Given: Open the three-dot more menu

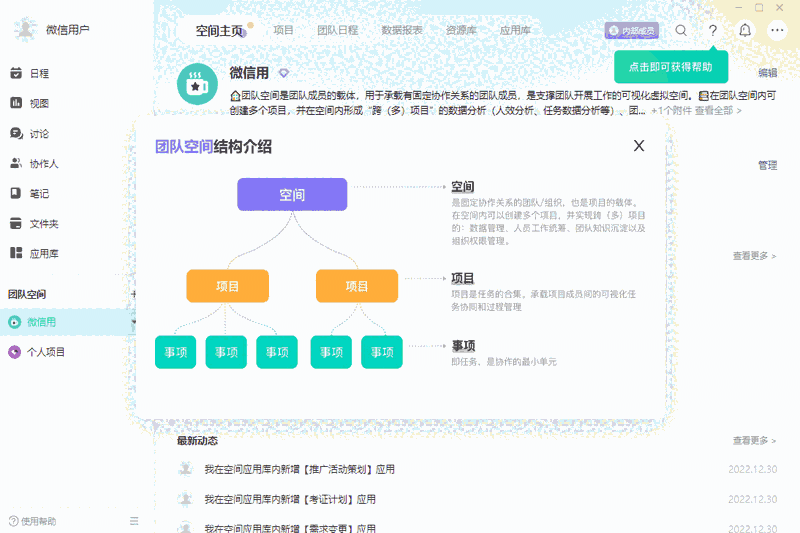Looking at the screenshot, I should click(777, 31).
